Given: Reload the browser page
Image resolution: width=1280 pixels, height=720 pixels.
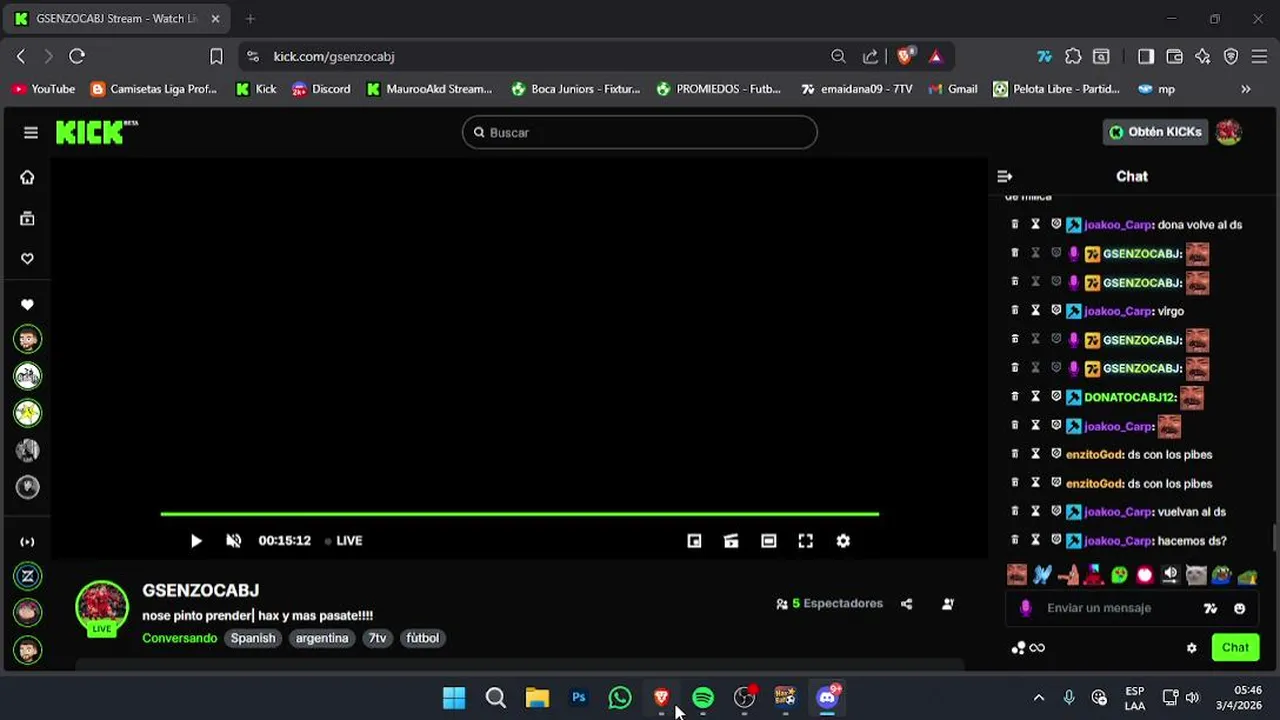Looking at the screenshot, I should 77,56.
